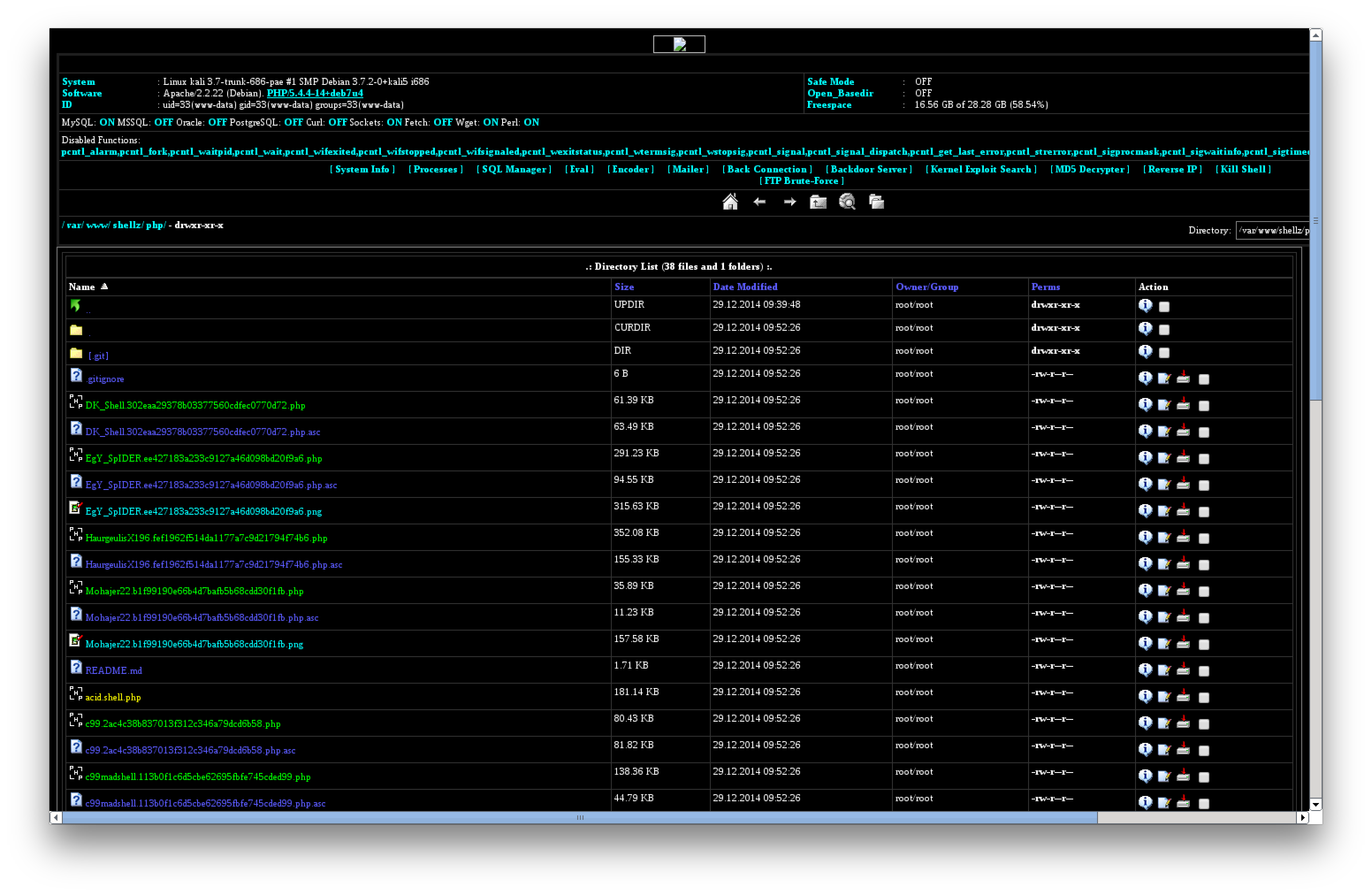1372x895 pixels.
Task: Click the Directory path input field
Action: click(1272, 230)
